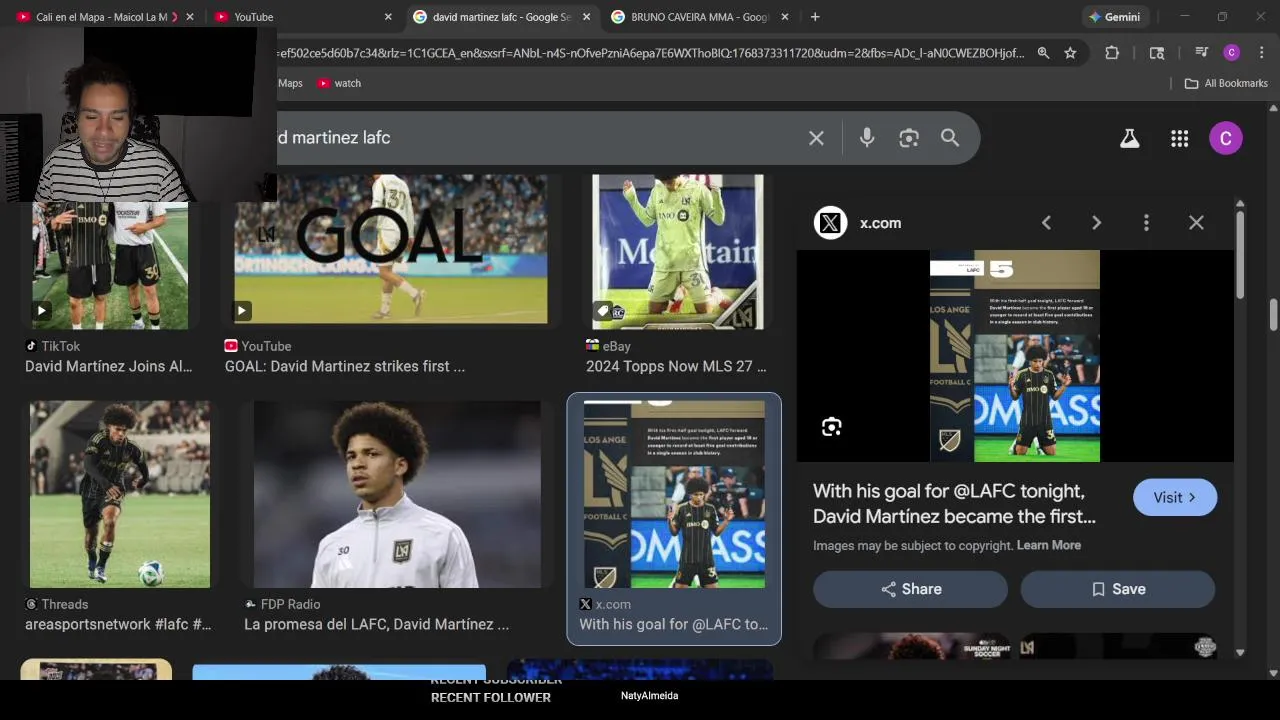Share the previewed image
The height and width of the screenshot is (720, 1280).
pyautogui.click(x=910, y=589)
